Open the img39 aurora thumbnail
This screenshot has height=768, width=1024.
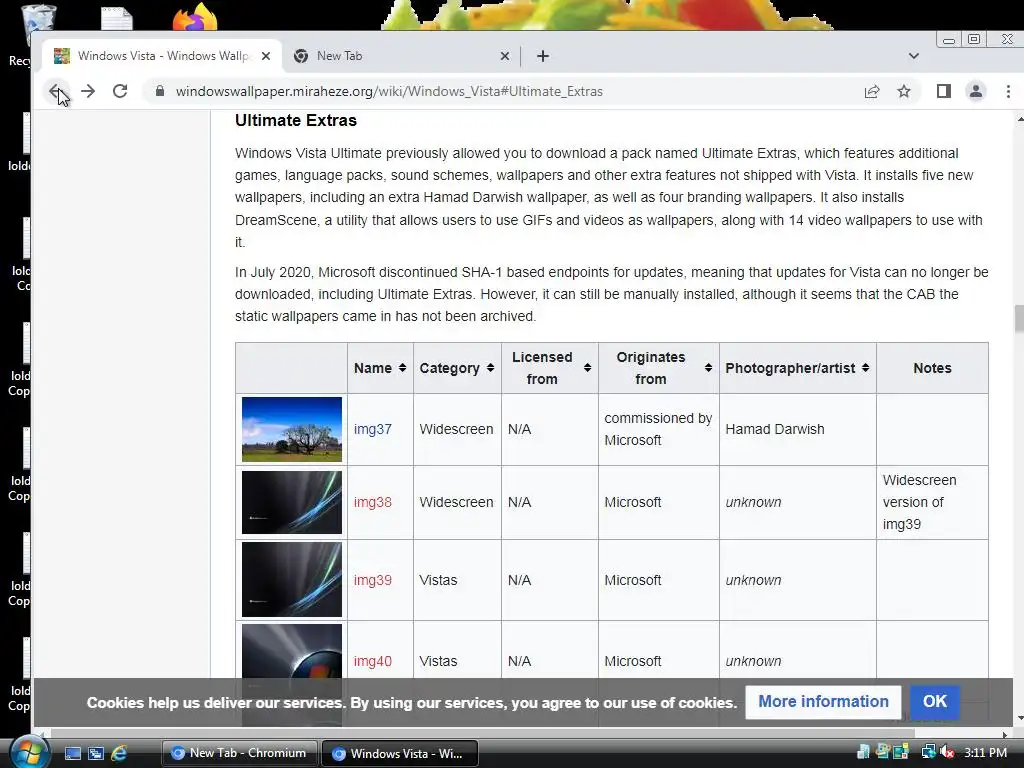(292, 580)
